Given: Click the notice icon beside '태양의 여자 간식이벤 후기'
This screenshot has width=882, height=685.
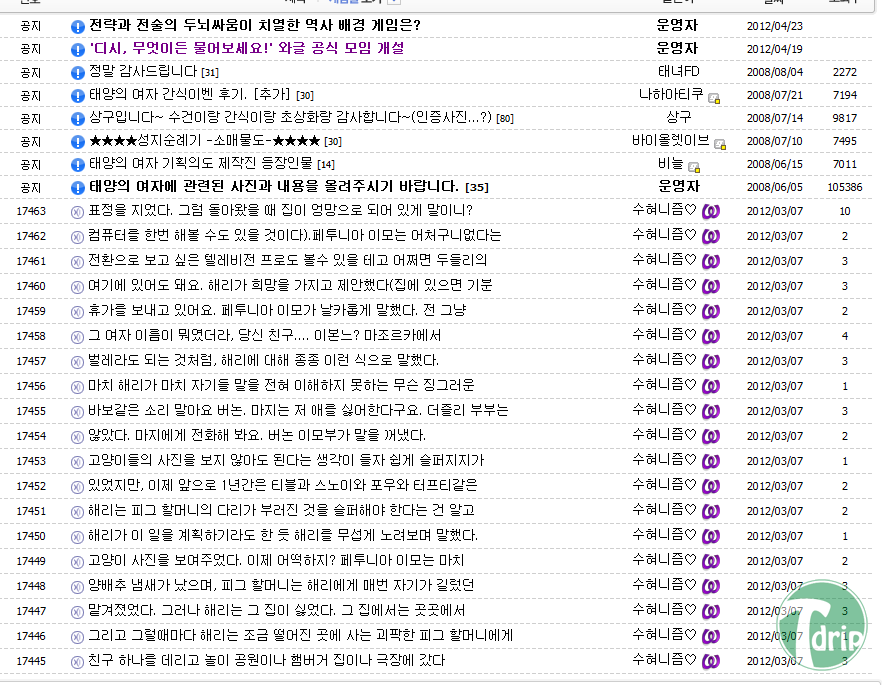Looking at the screenshot, I should [x=78, y=96].
